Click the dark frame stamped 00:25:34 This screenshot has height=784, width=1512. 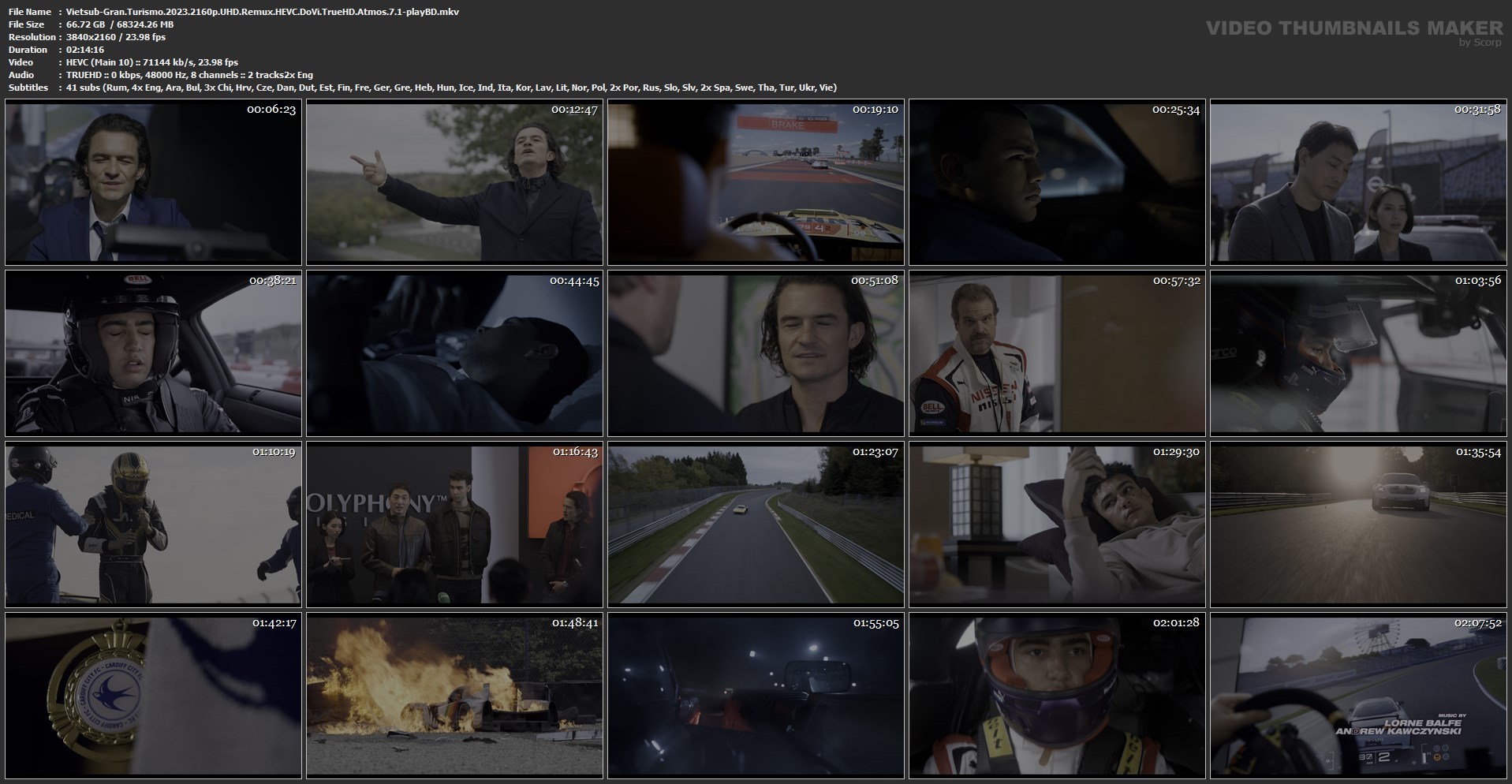click(x=1057, y=182)
